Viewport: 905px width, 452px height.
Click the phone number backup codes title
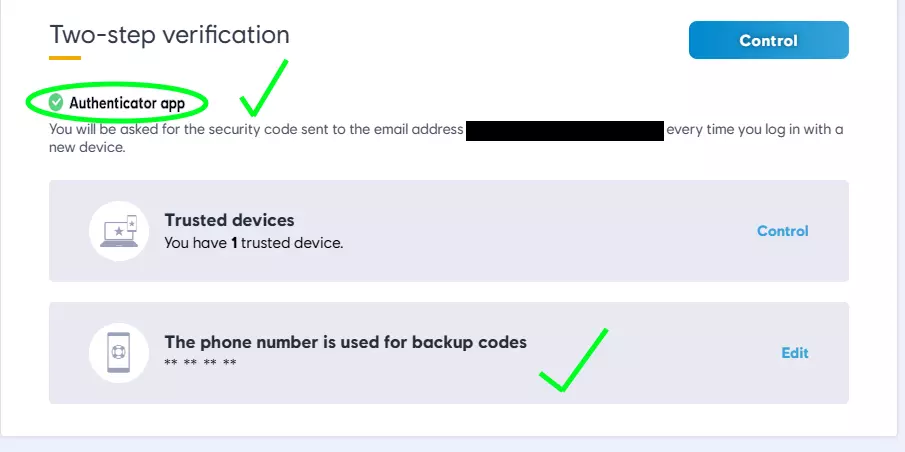(x=345, y=342)
